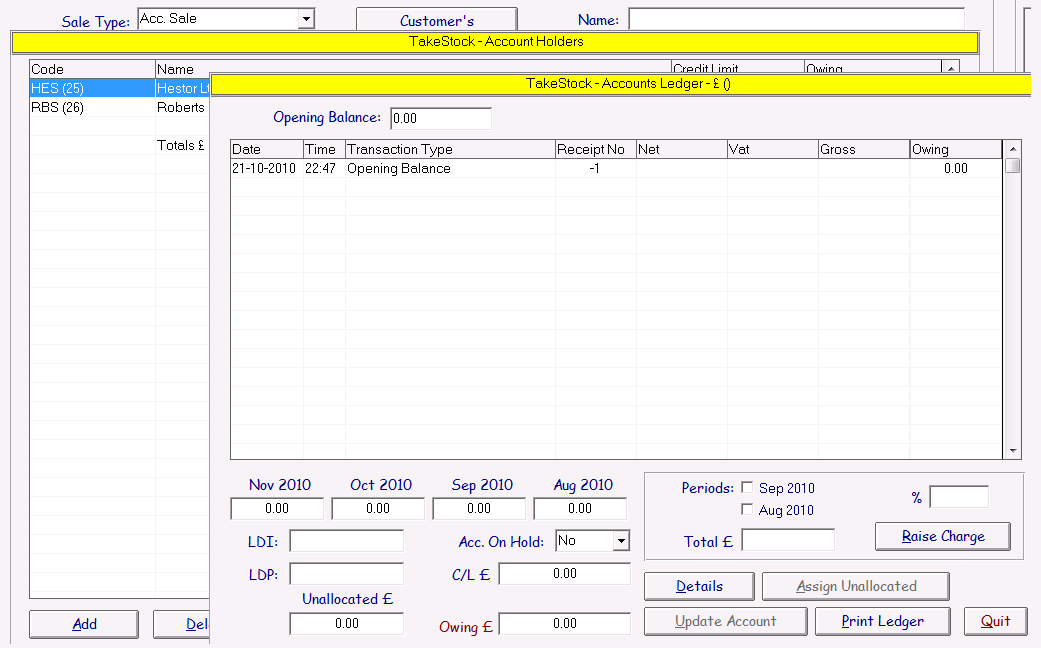Image resolution: width=1041 pixels, height=648 pixels.
Task: Click the Date column header
Action: 267,149
